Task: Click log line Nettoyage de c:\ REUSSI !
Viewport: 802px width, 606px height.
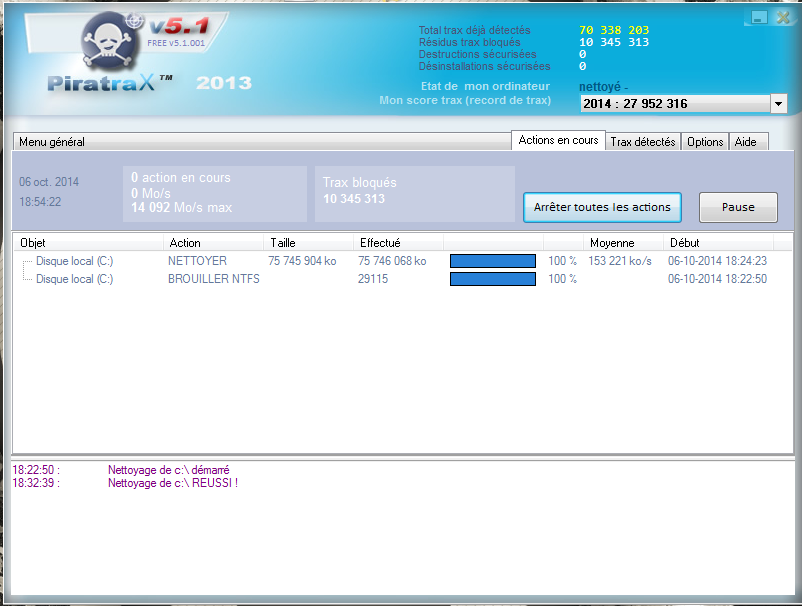Action: (173, 483)
